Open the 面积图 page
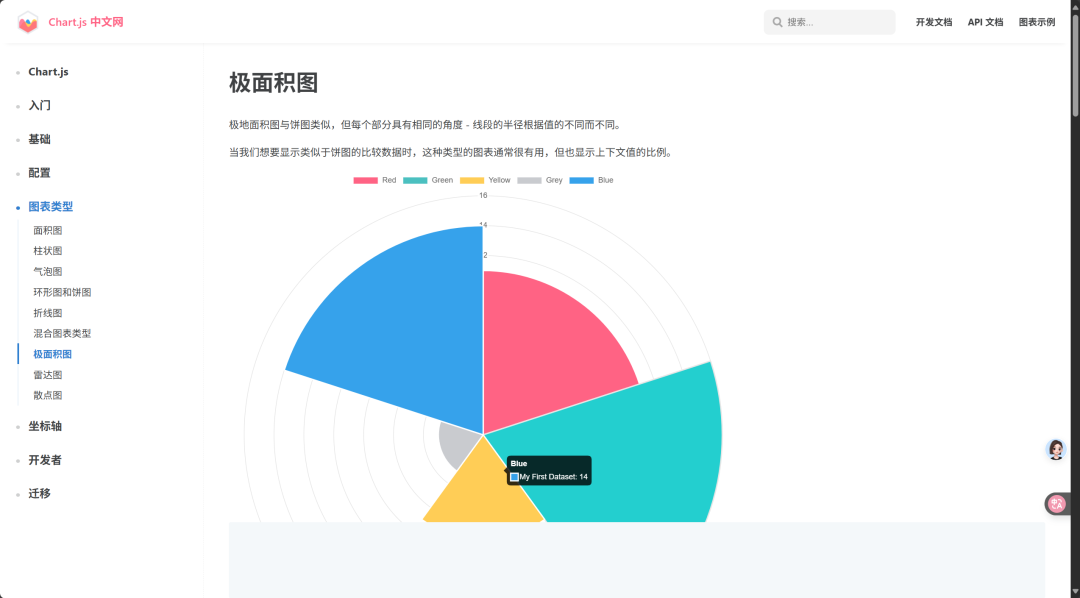Screen dimensions: 1080x598 click(48, 230)
